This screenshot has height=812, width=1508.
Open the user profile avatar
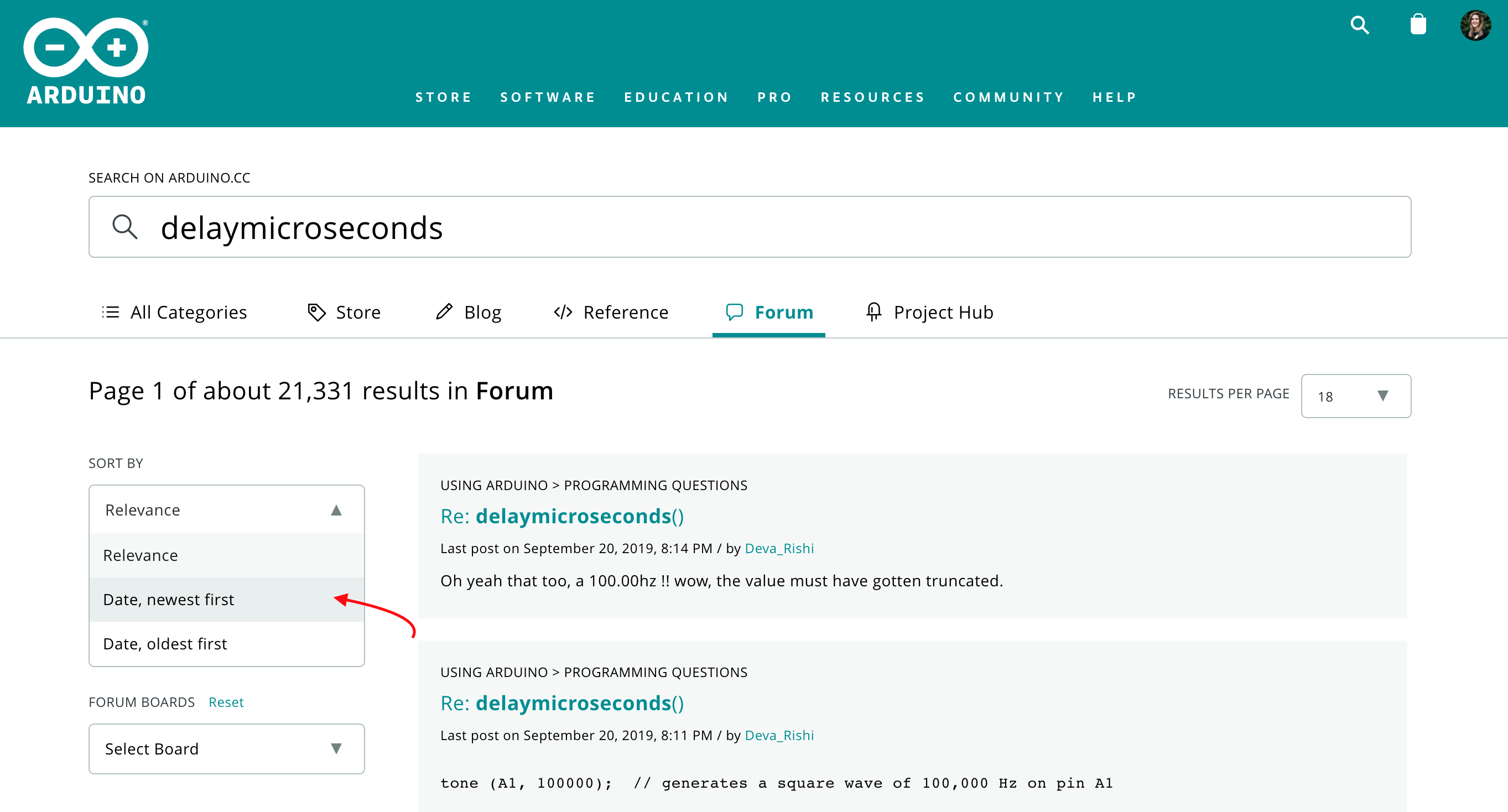(1475, 25)
